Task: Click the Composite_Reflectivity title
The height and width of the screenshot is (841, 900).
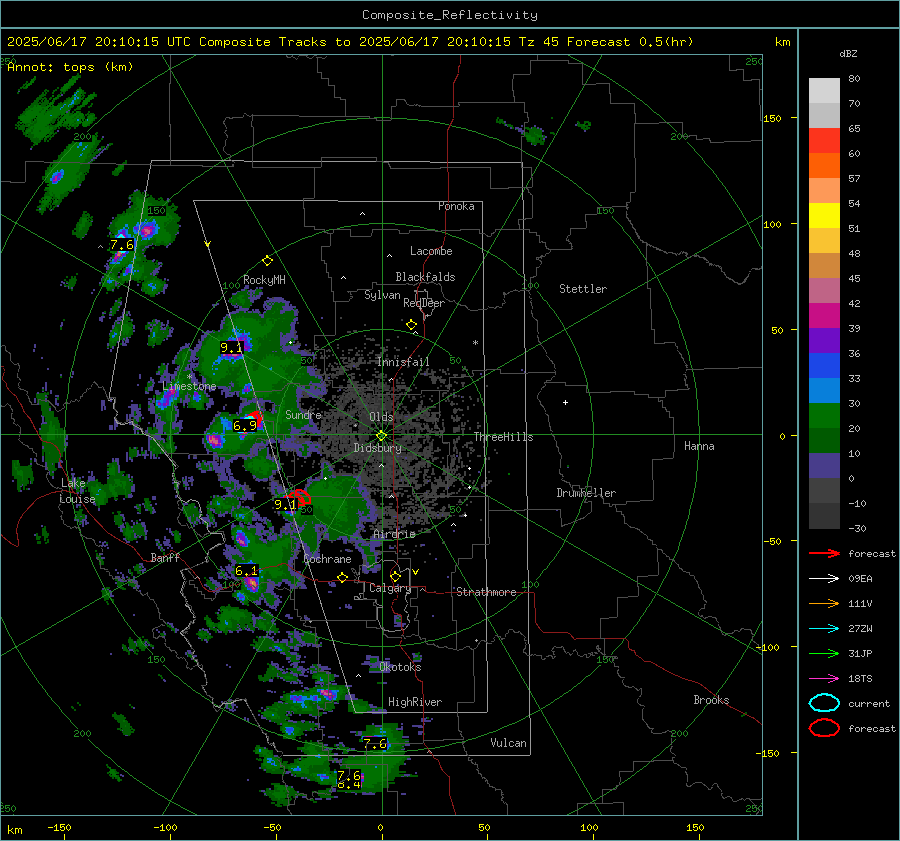Action: point(450,15)
